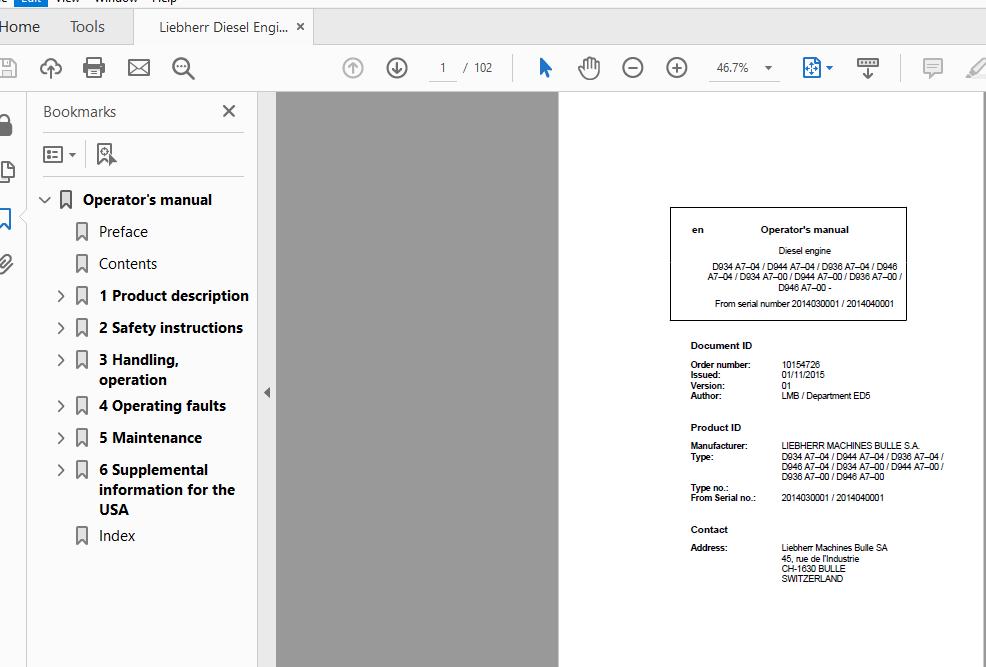Go to previous page arrow
Screen dimensions: 986x667
point(353,68)
